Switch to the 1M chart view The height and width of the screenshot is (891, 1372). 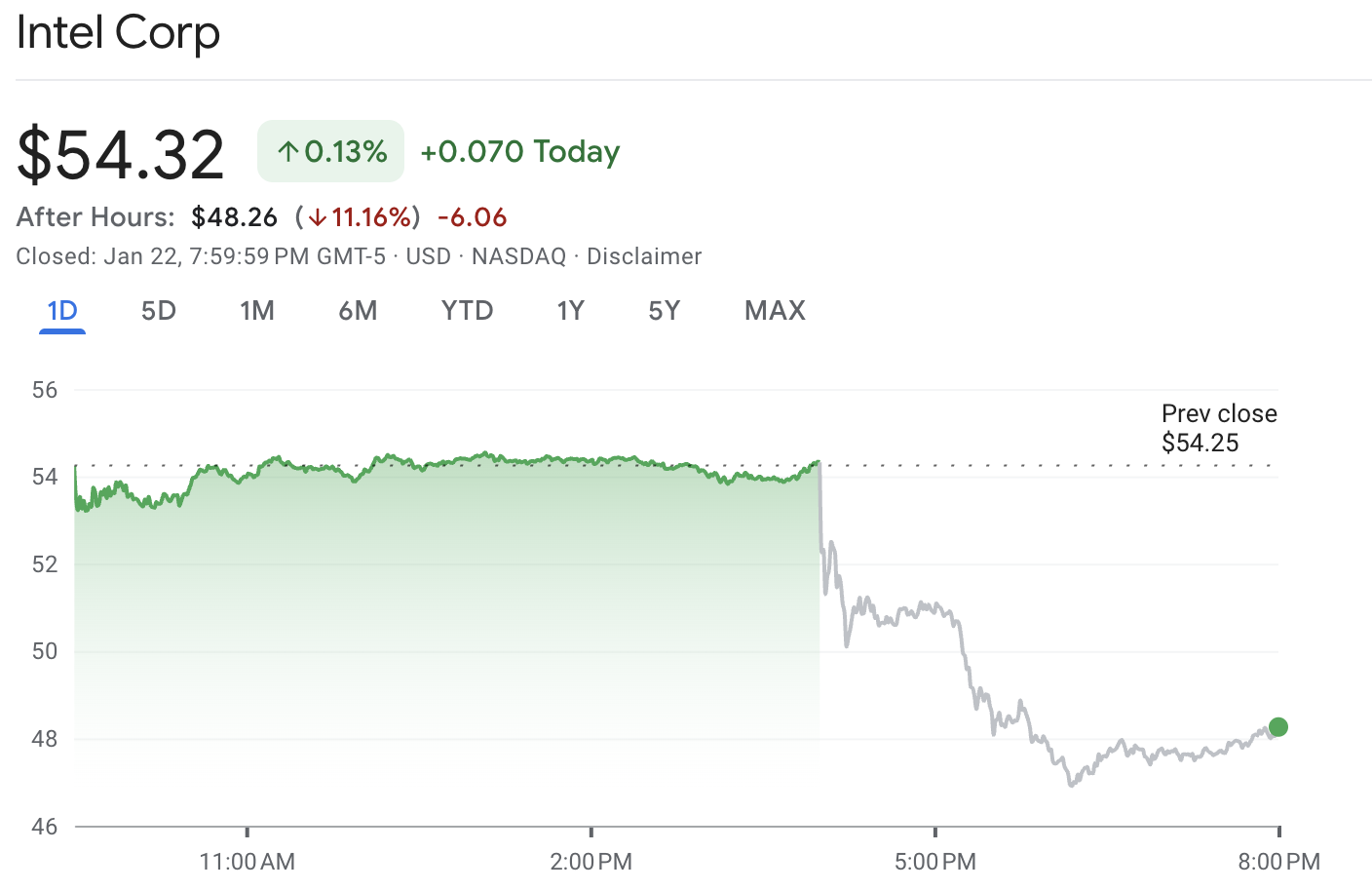point(257,310)
